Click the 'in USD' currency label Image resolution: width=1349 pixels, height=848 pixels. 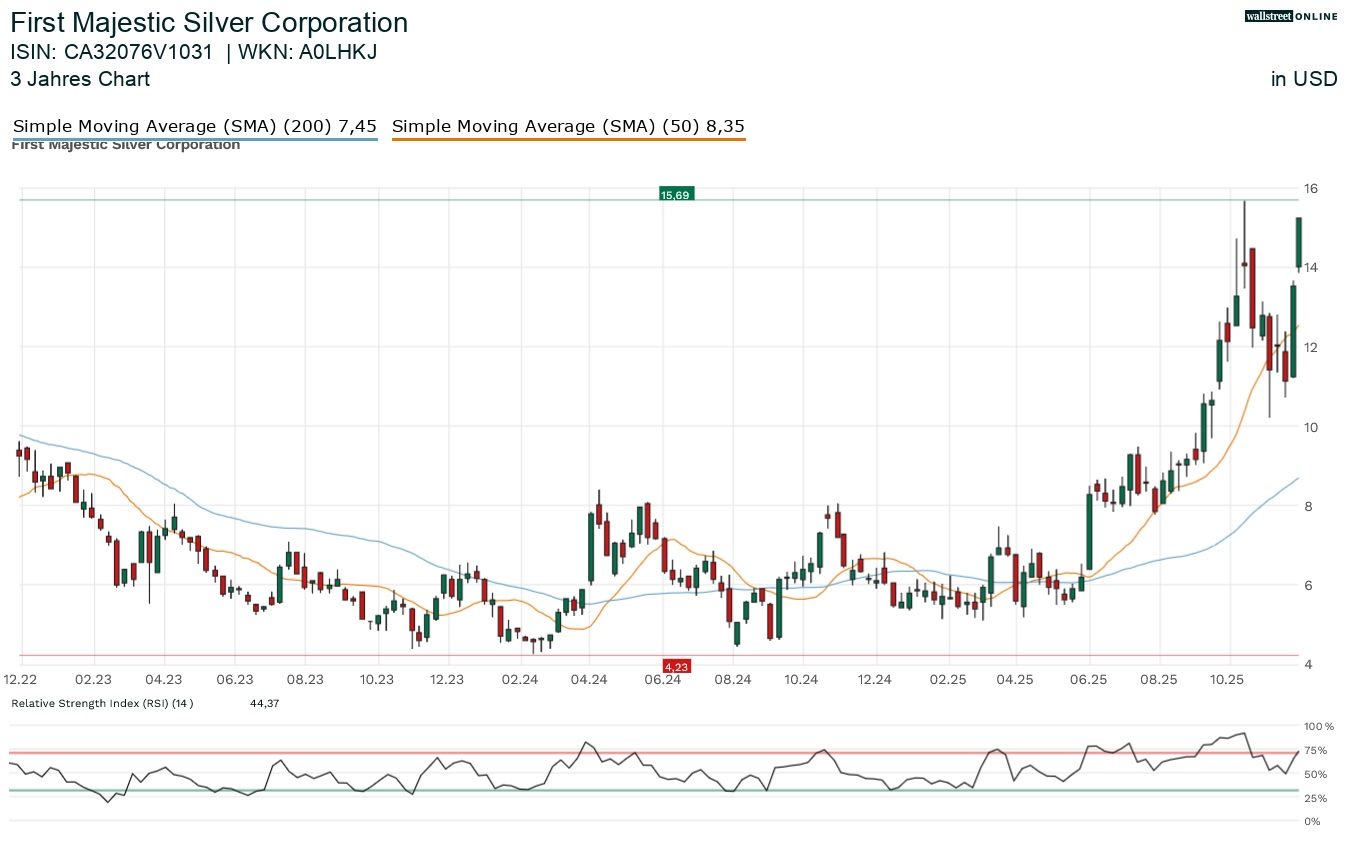(1304, 79)
